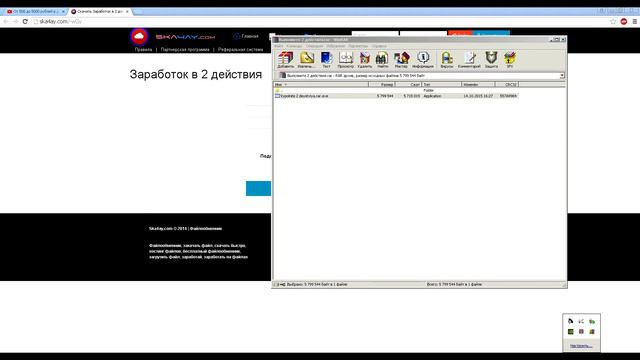Screen dimensions: 640x360
Task: Open the Партнерская программа link
Action: pyautogui.click(x=185, y=49)
